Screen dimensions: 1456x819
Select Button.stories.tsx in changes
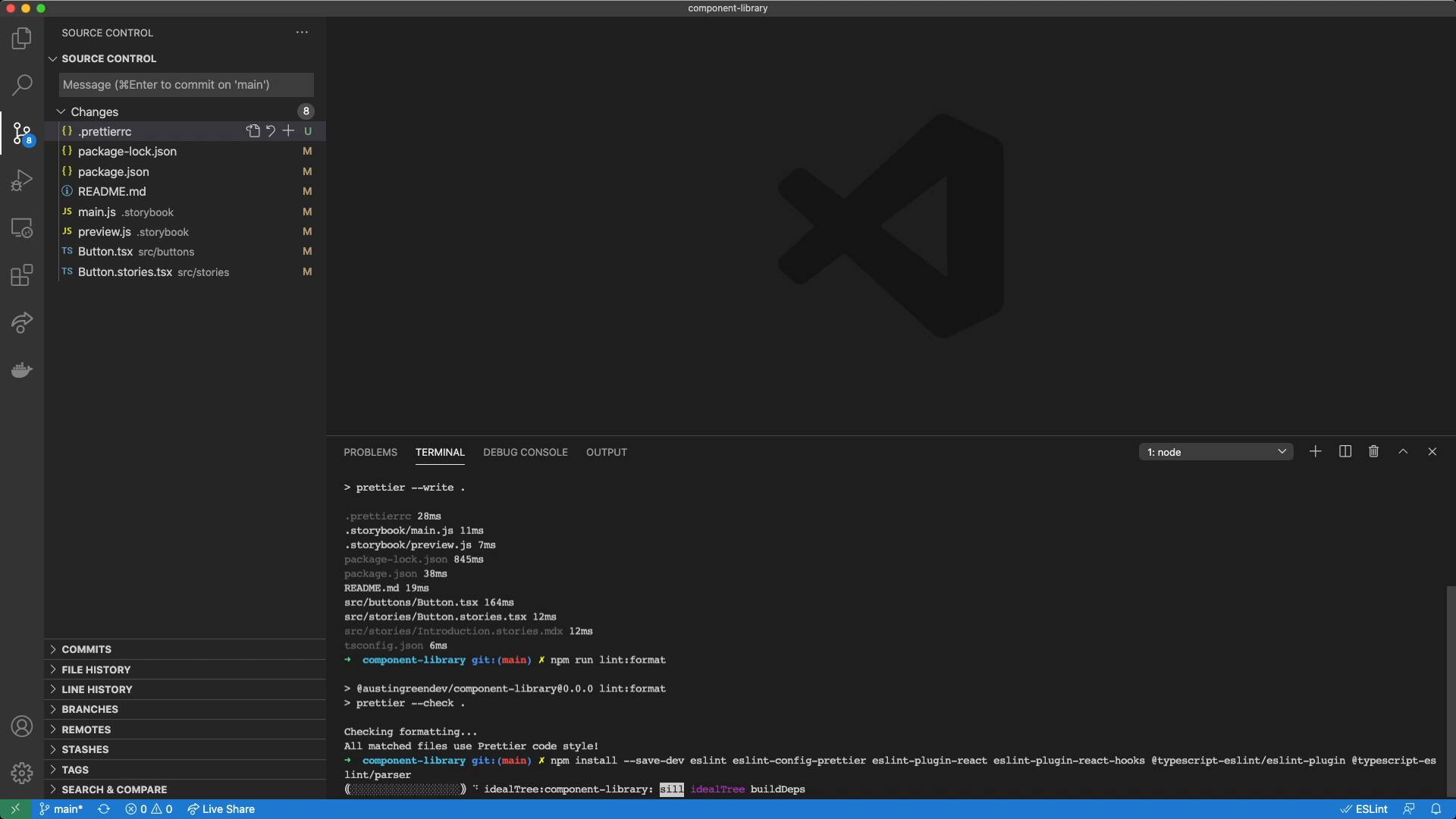pyautogui.click(x=185, y=271)
